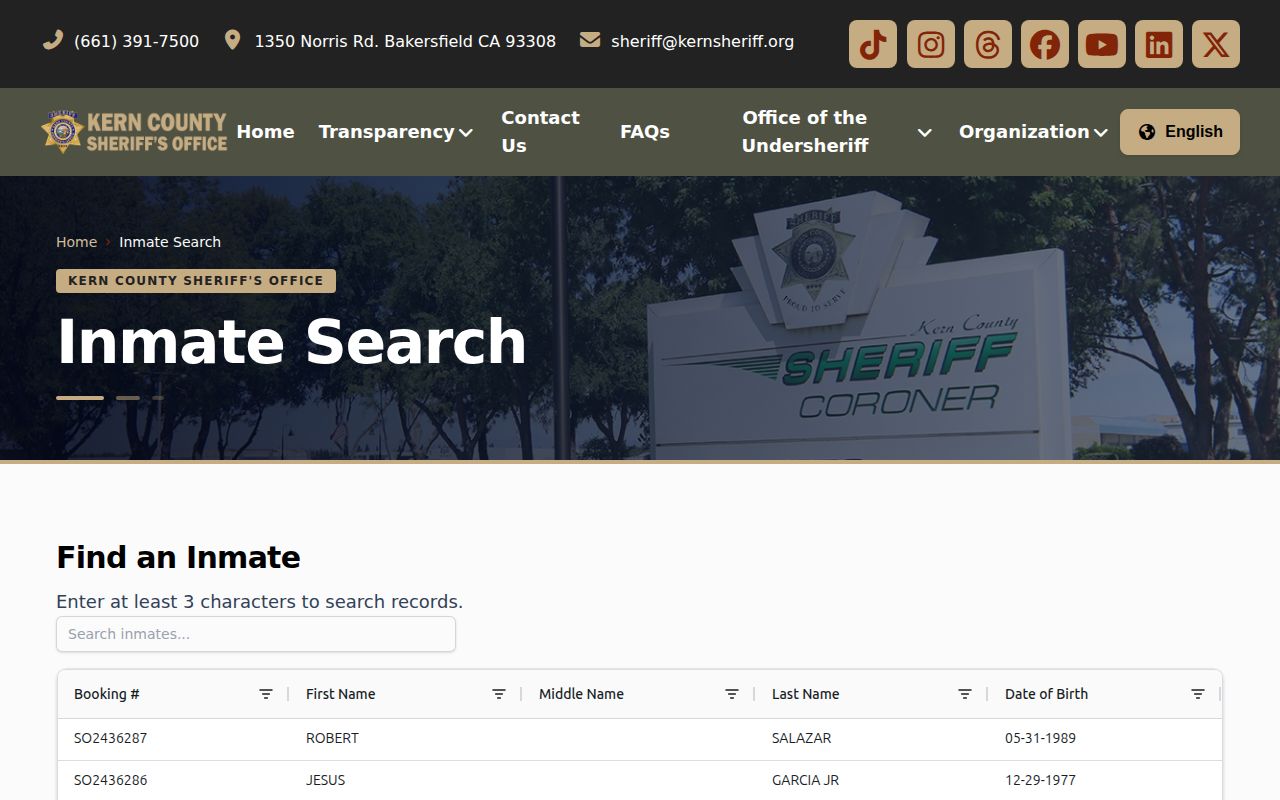
Task: Focus the Search inmates input field
Action: 256,634
